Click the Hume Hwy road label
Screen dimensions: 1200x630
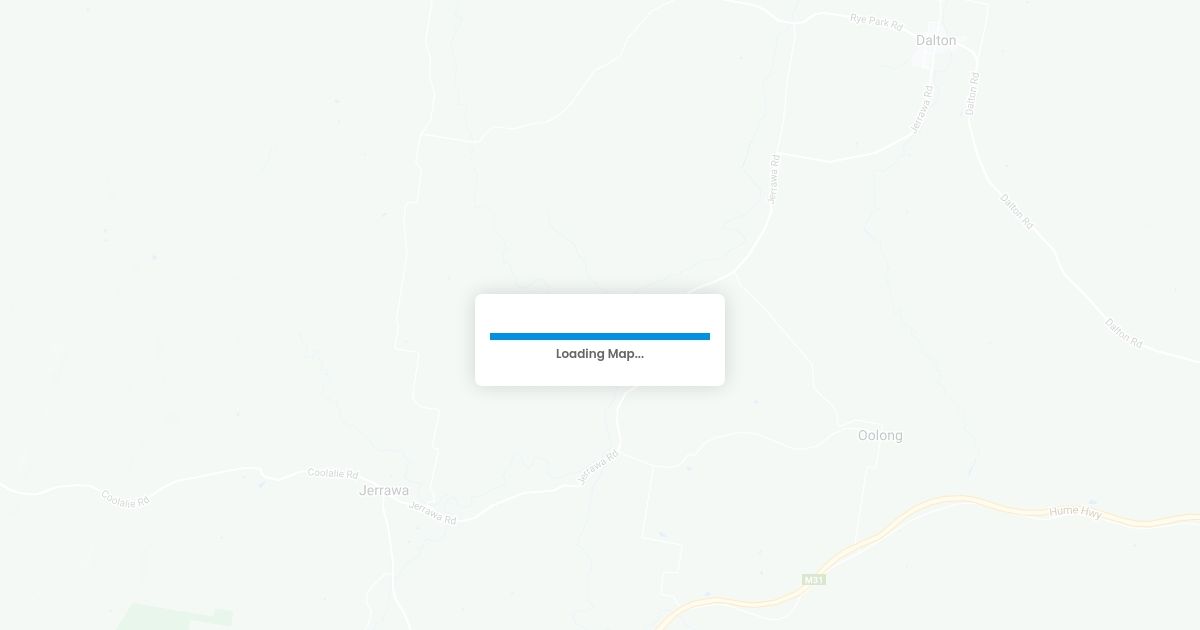tap(1075, 512)
